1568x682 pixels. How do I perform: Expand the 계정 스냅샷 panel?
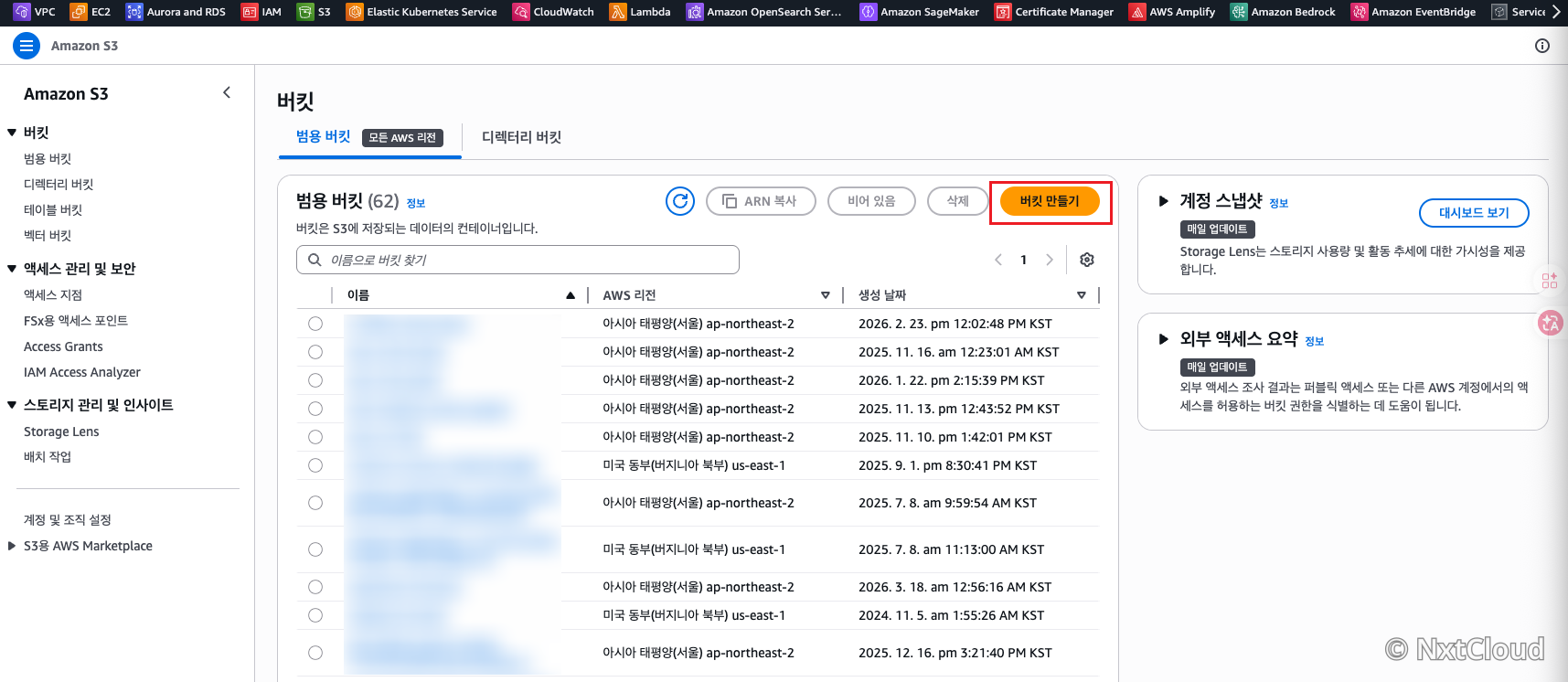(x=1163, y=201)
